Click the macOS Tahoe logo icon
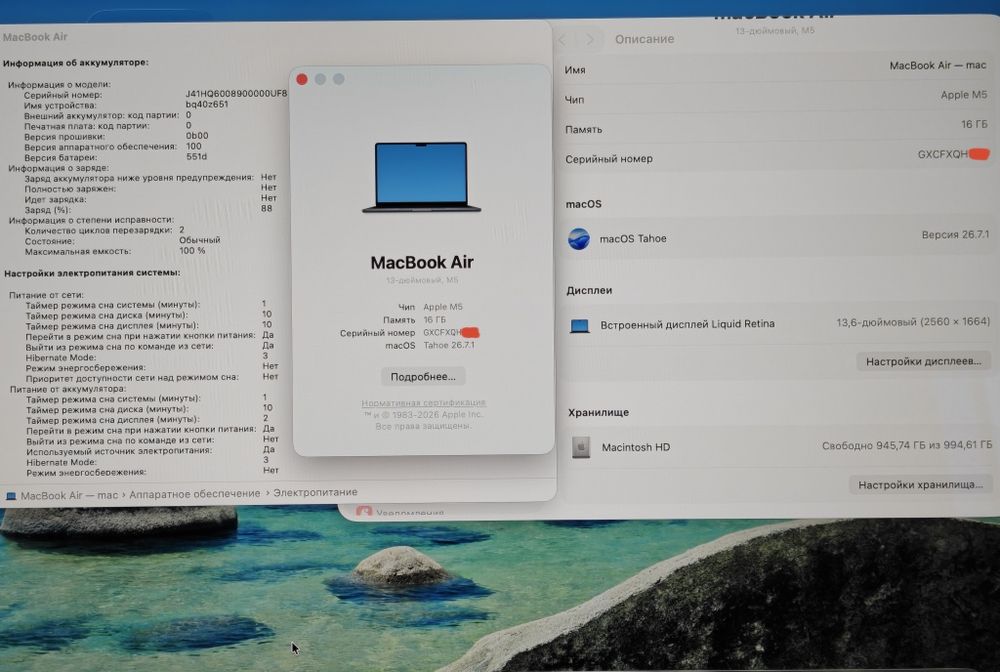 [578, 238]
